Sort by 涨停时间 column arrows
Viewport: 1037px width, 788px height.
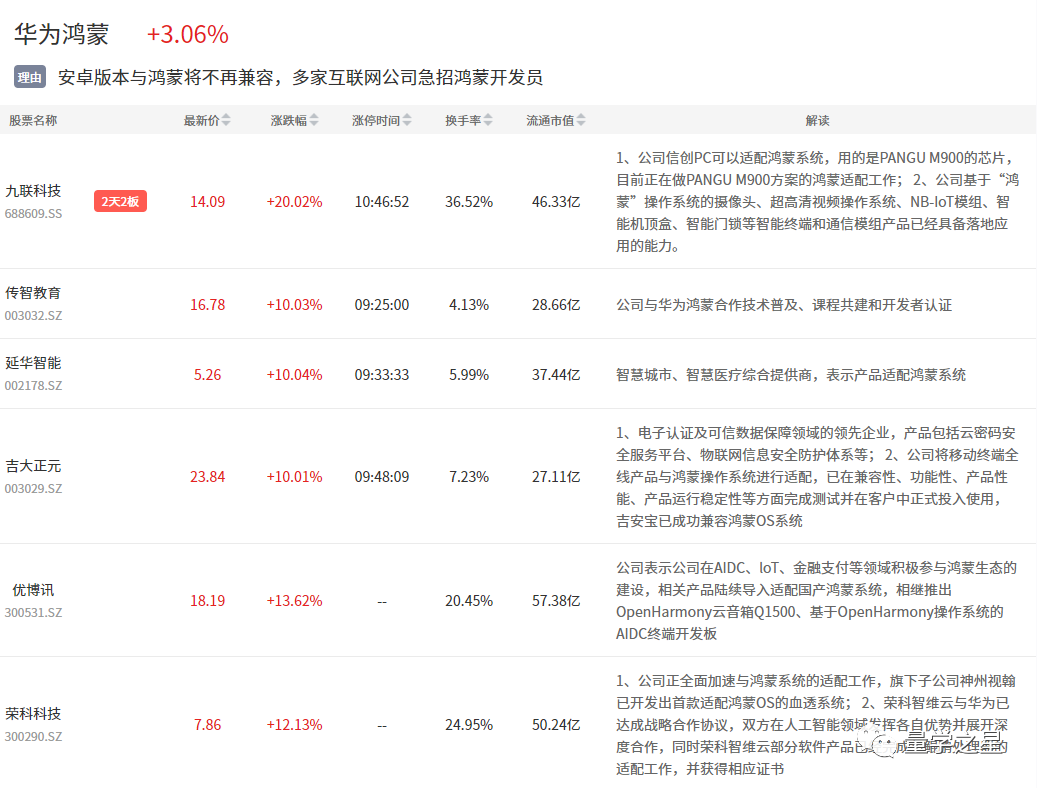pyautogui.click(x=407, y=120)
